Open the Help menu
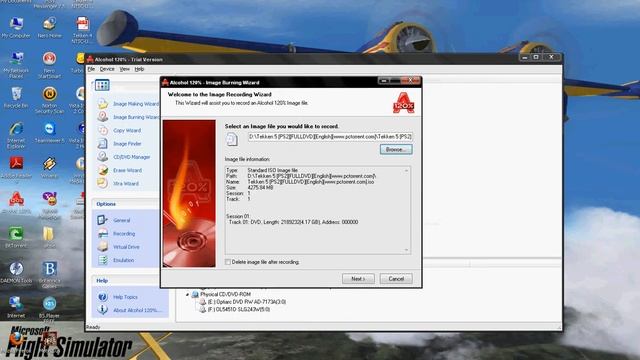This screenshot has width=640, height=360. click(139, 69)
